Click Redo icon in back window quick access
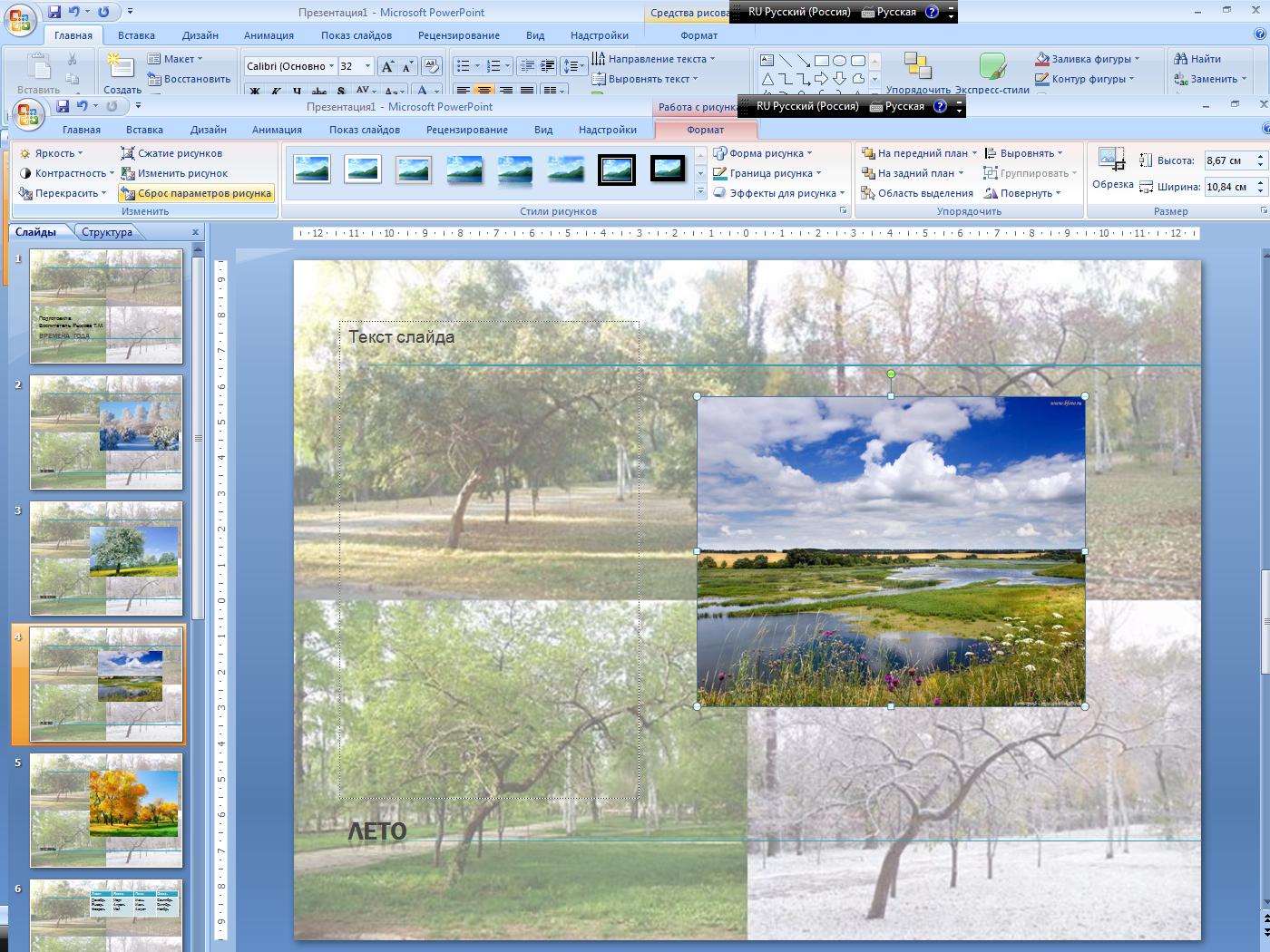Viewport: 1270px width, 952px height. coord(103,12)
